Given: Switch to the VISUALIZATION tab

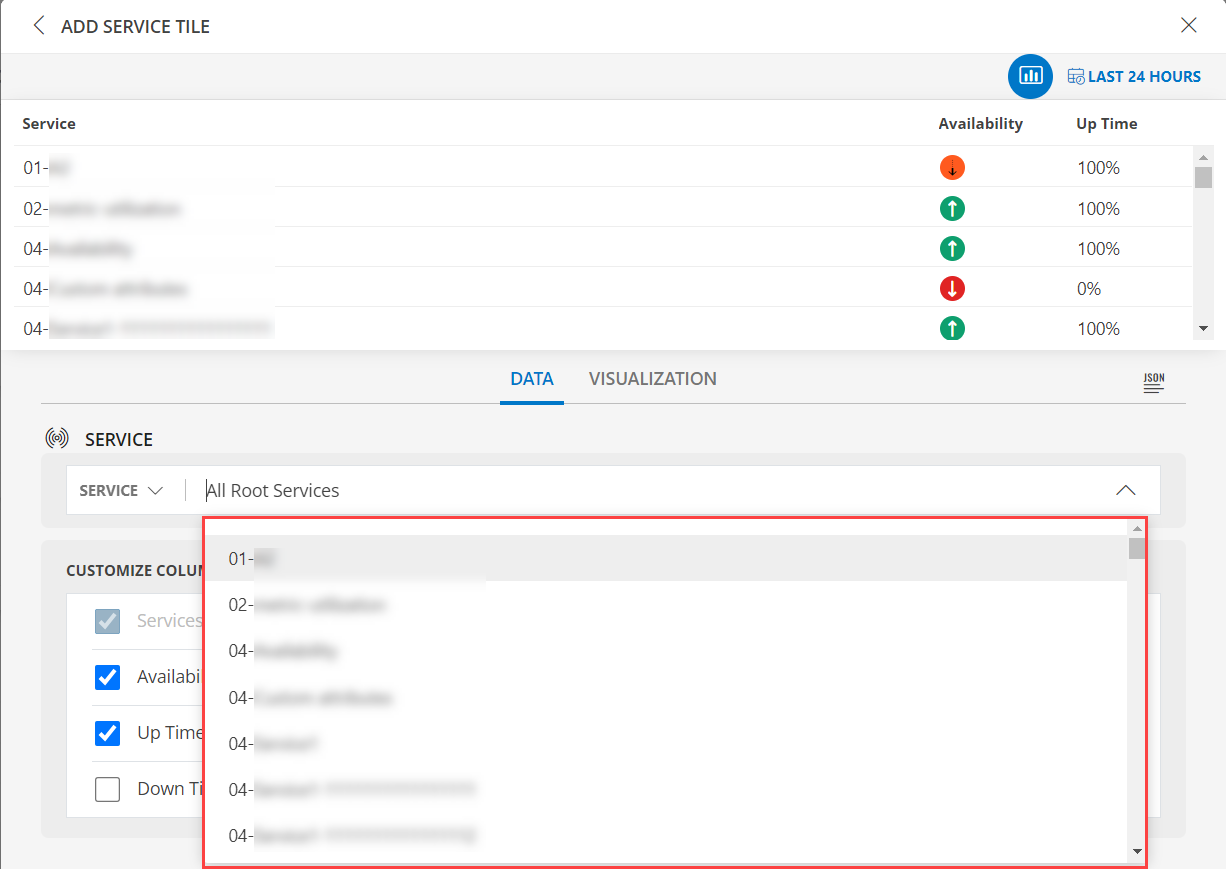Looking at the screenshot, I should (652, 378).
